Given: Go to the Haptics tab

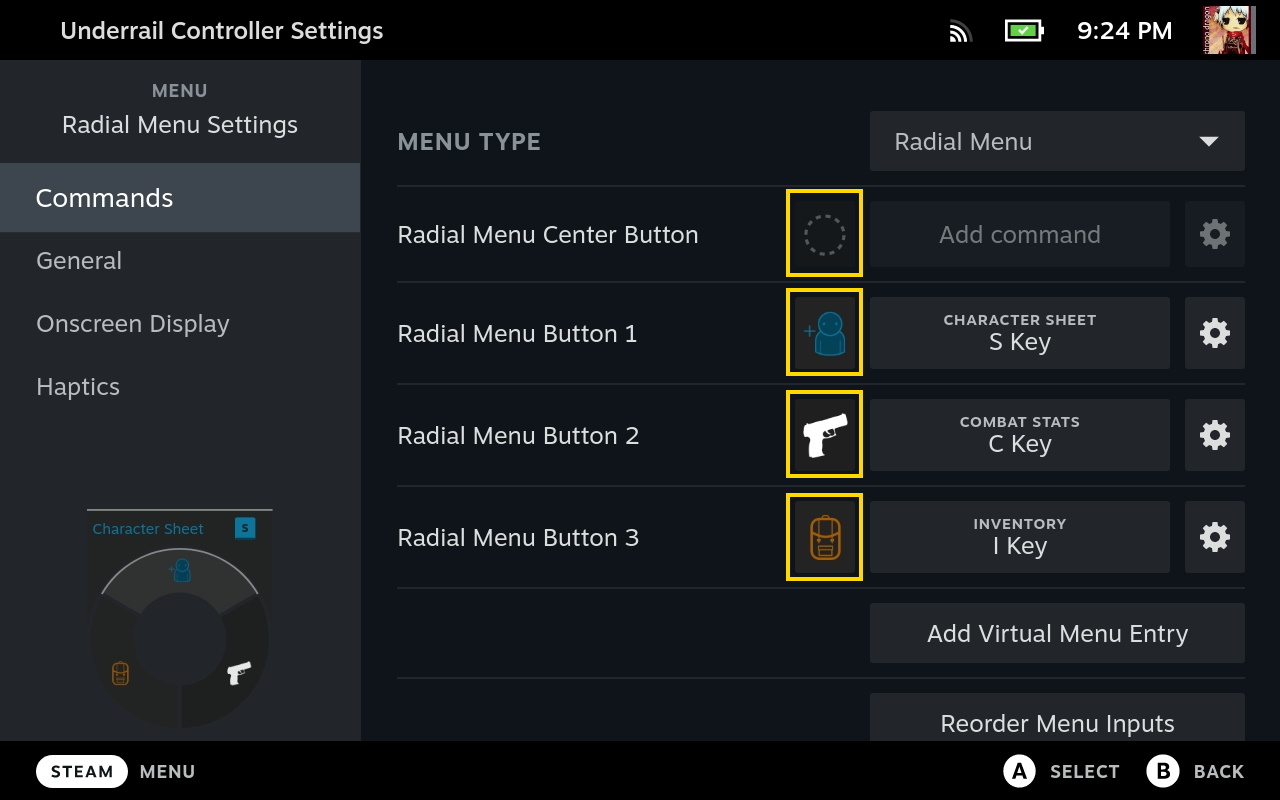Looking at the screenshot, I should [180, 387].
